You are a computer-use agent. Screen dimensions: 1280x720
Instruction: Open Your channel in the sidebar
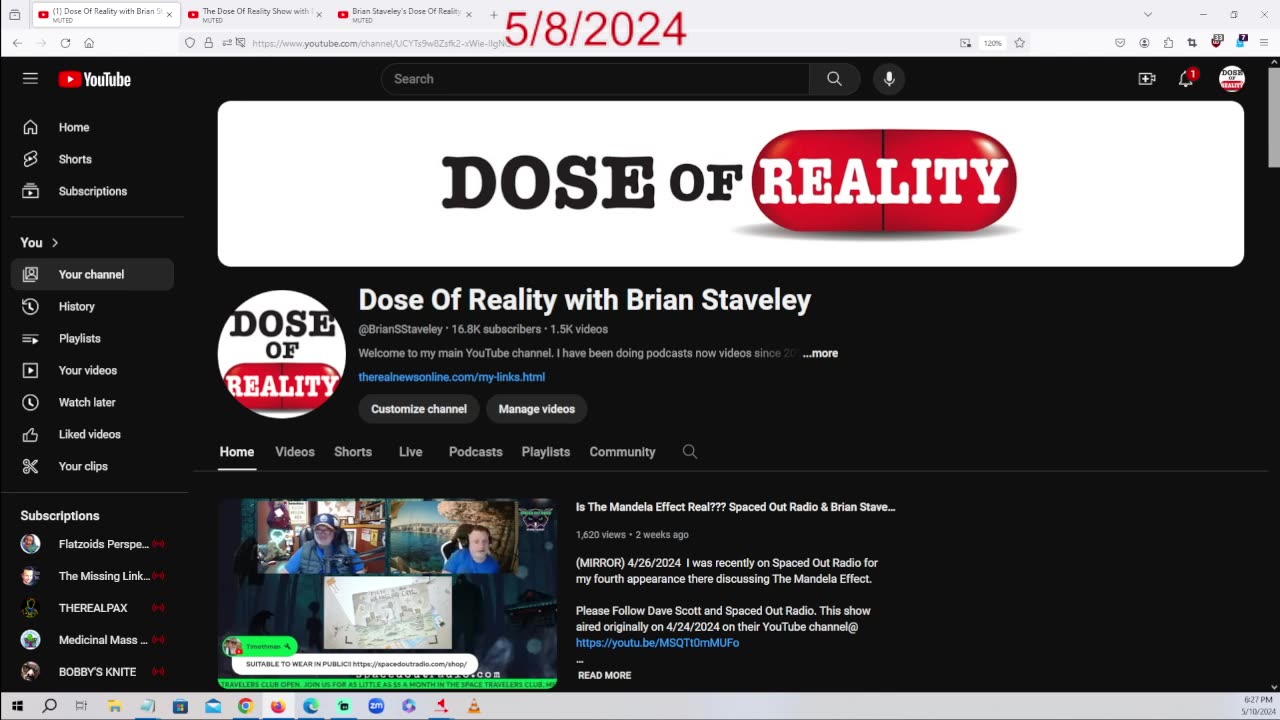coord(92,274)
